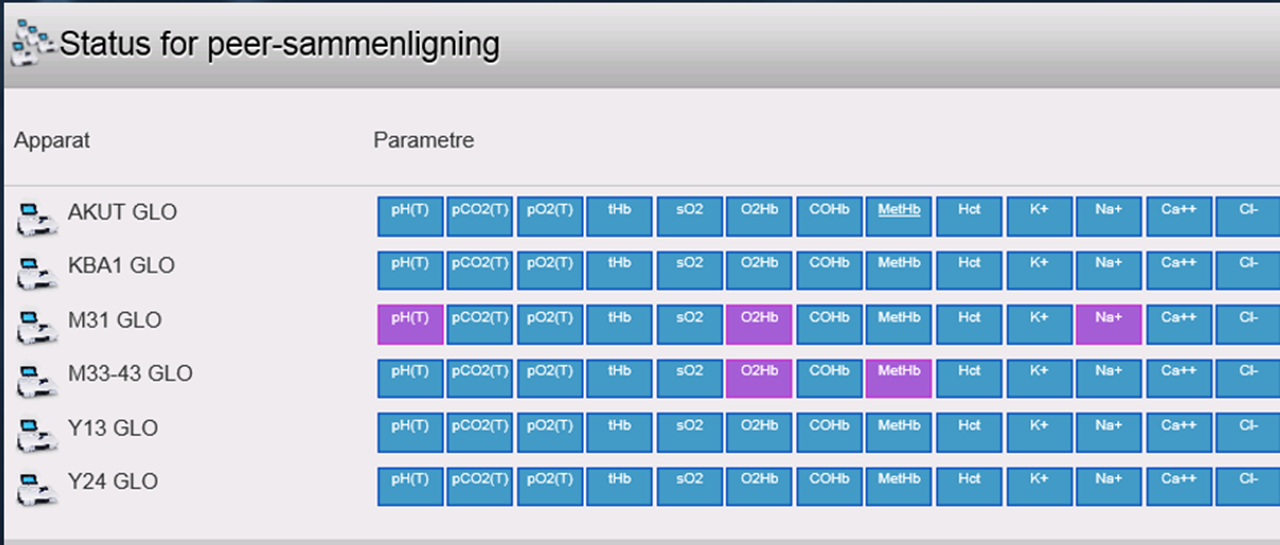Click the AKUT GLO analyzer icon
The width and height of the screenshot is (1280, 545).
pos(36,217)
